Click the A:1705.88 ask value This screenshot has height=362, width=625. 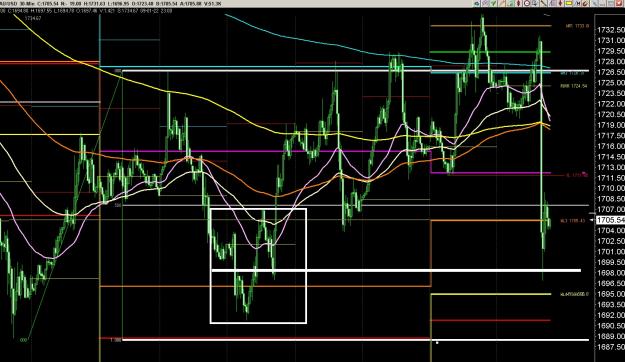190,4
